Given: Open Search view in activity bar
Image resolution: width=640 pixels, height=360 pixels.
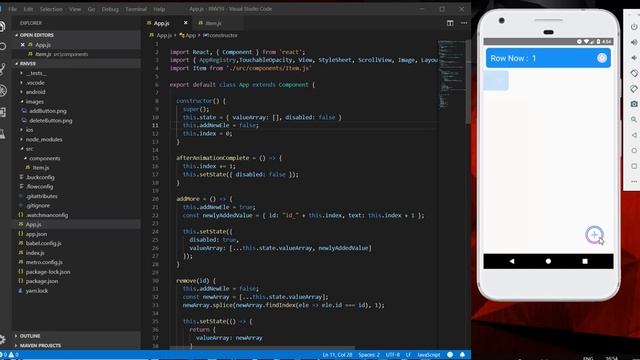Looking at the screenshot, I should click(2, 46).
